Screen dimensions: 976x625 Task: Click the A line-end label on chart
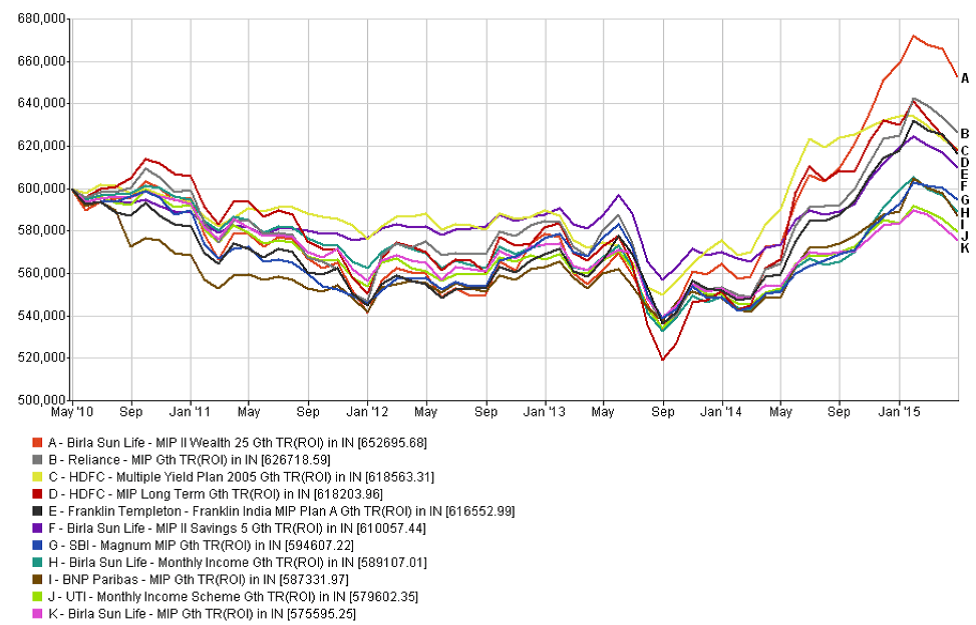click(x=965, y=78)
